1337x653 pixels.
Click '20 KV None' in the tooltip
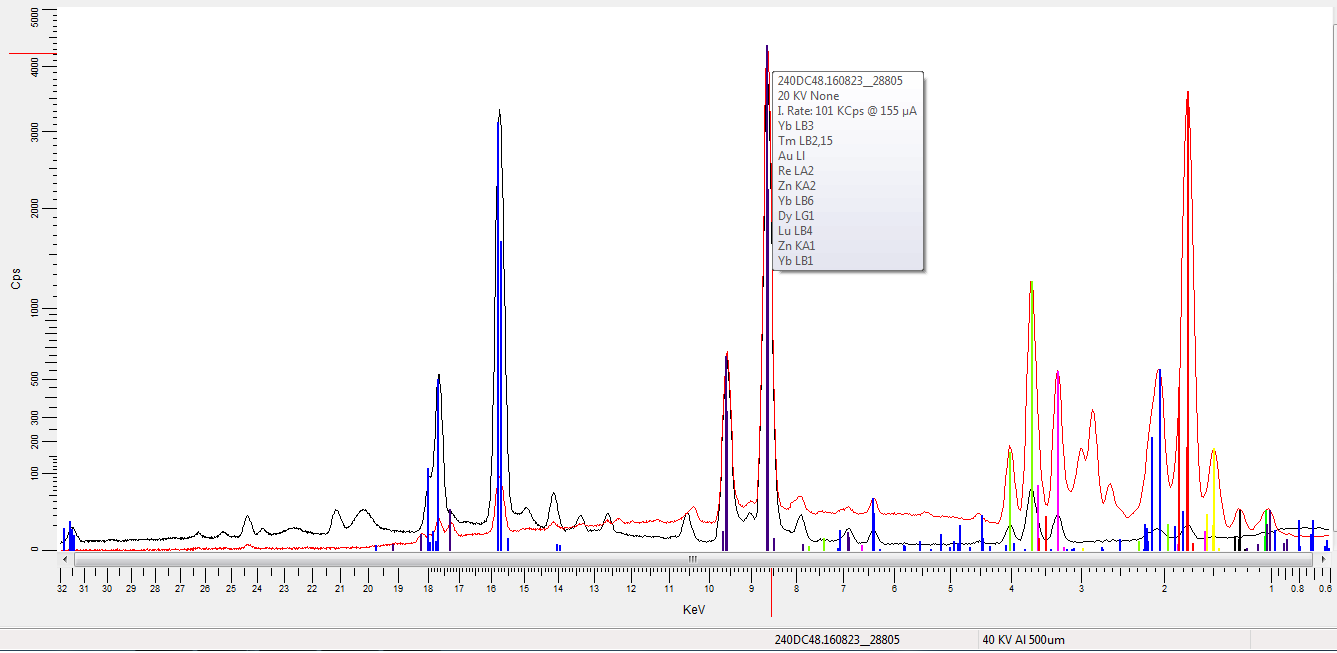point(808,96)
